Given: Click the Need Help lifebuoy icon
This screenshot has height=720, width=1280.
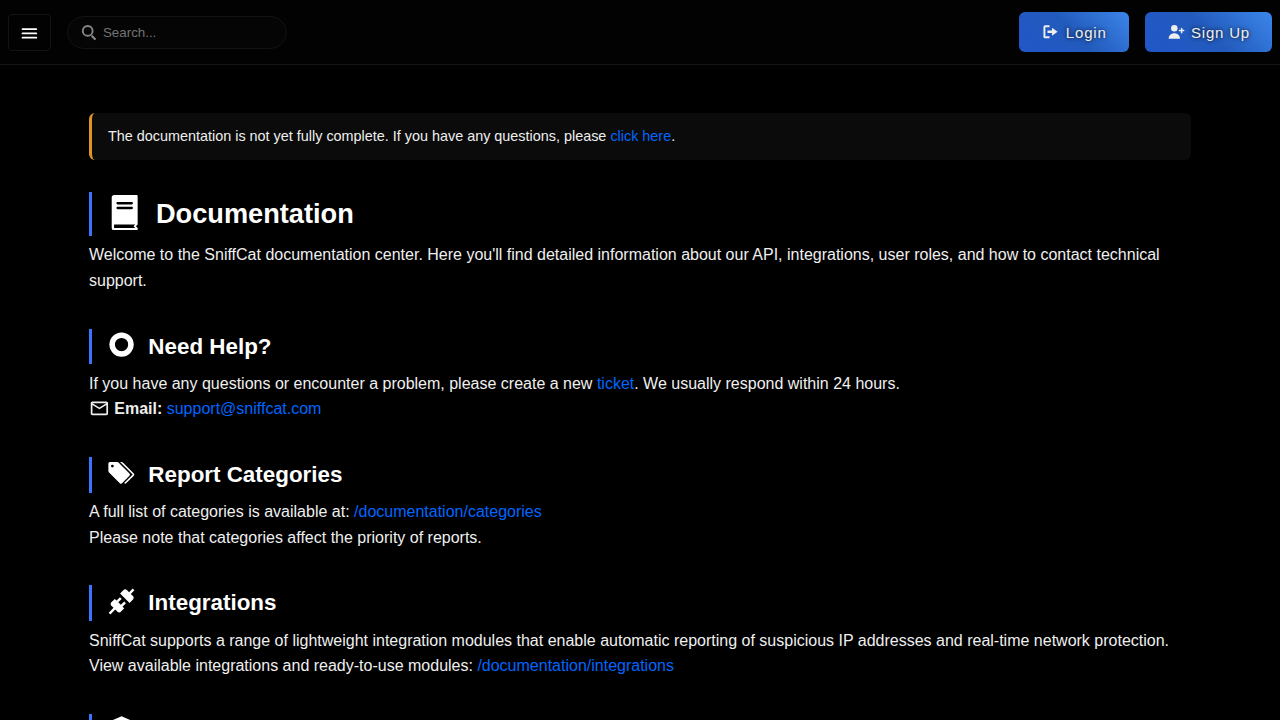Looking at the screenshot, I should point(121,345).
